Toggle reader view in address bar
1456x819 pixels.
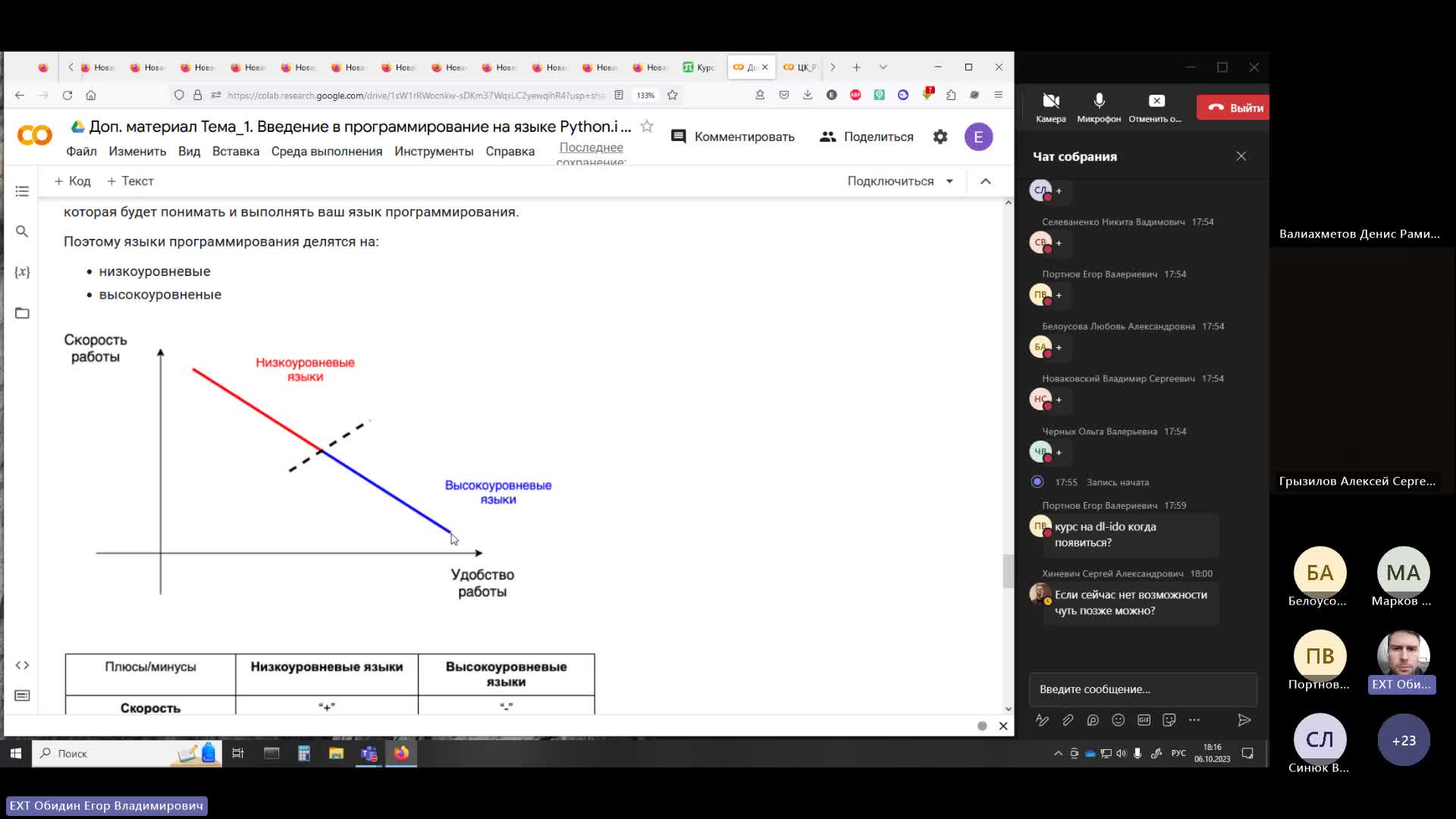coord(619,95)
